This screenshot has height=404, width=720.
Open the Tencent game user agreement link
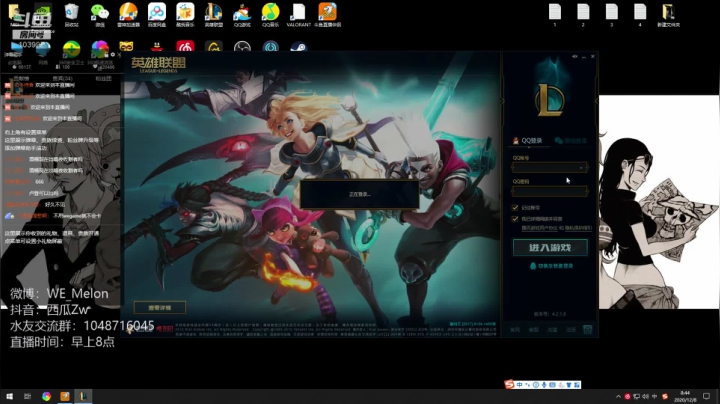[541, 228]
